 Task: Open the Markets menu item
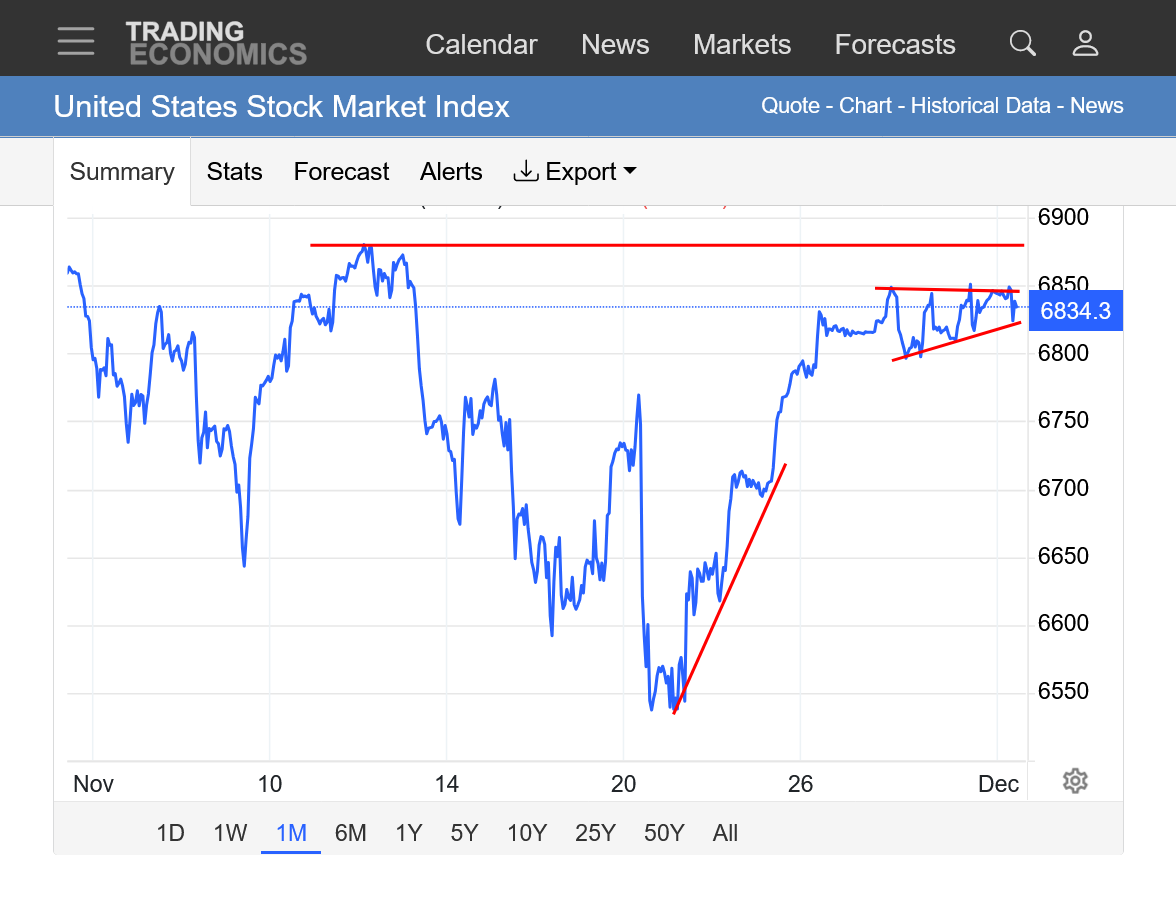coord(742,45)
